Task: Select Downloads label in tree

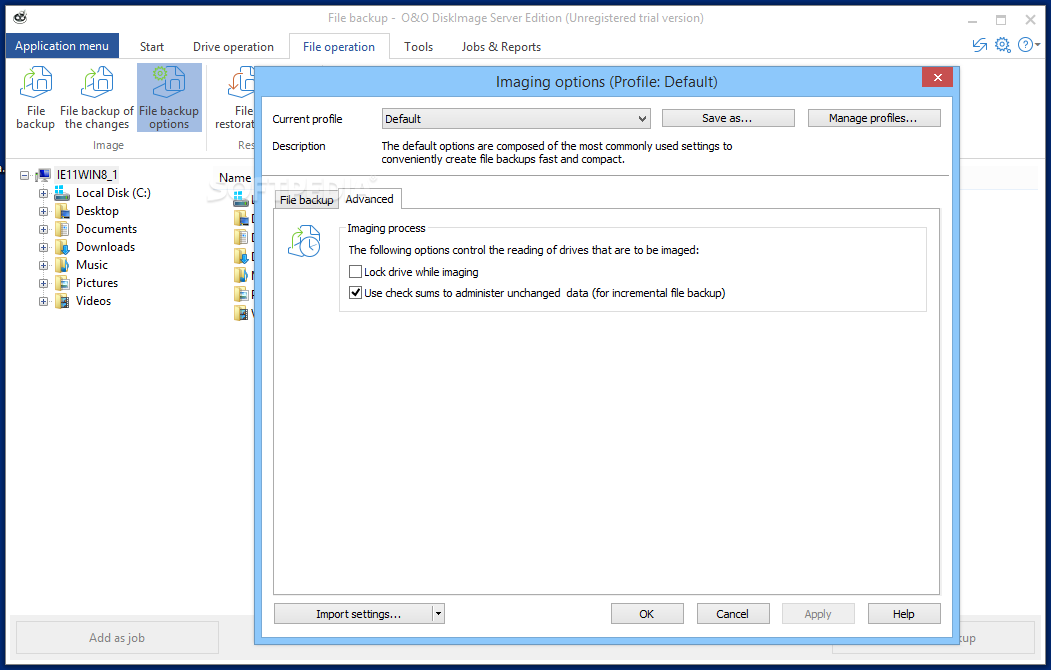Action: [x=105, y=247]
